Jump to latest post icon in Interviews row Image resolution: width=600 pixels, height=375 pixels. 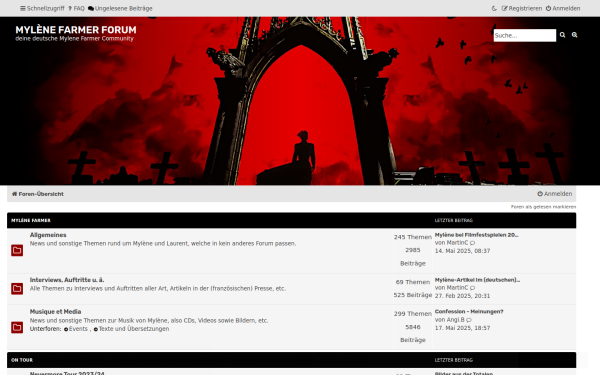(473, 288)
